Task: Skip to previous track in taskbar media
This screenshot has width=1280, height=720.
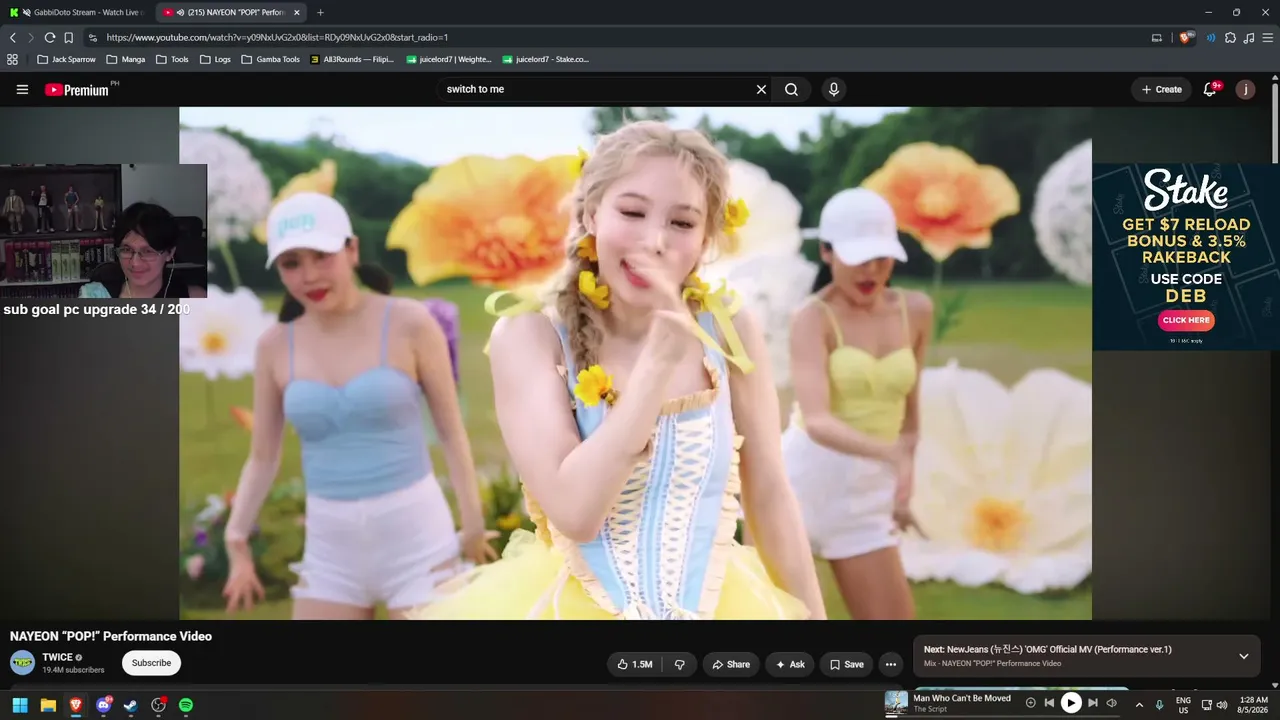Action: pyautogui.click(x=1049, y=703)
